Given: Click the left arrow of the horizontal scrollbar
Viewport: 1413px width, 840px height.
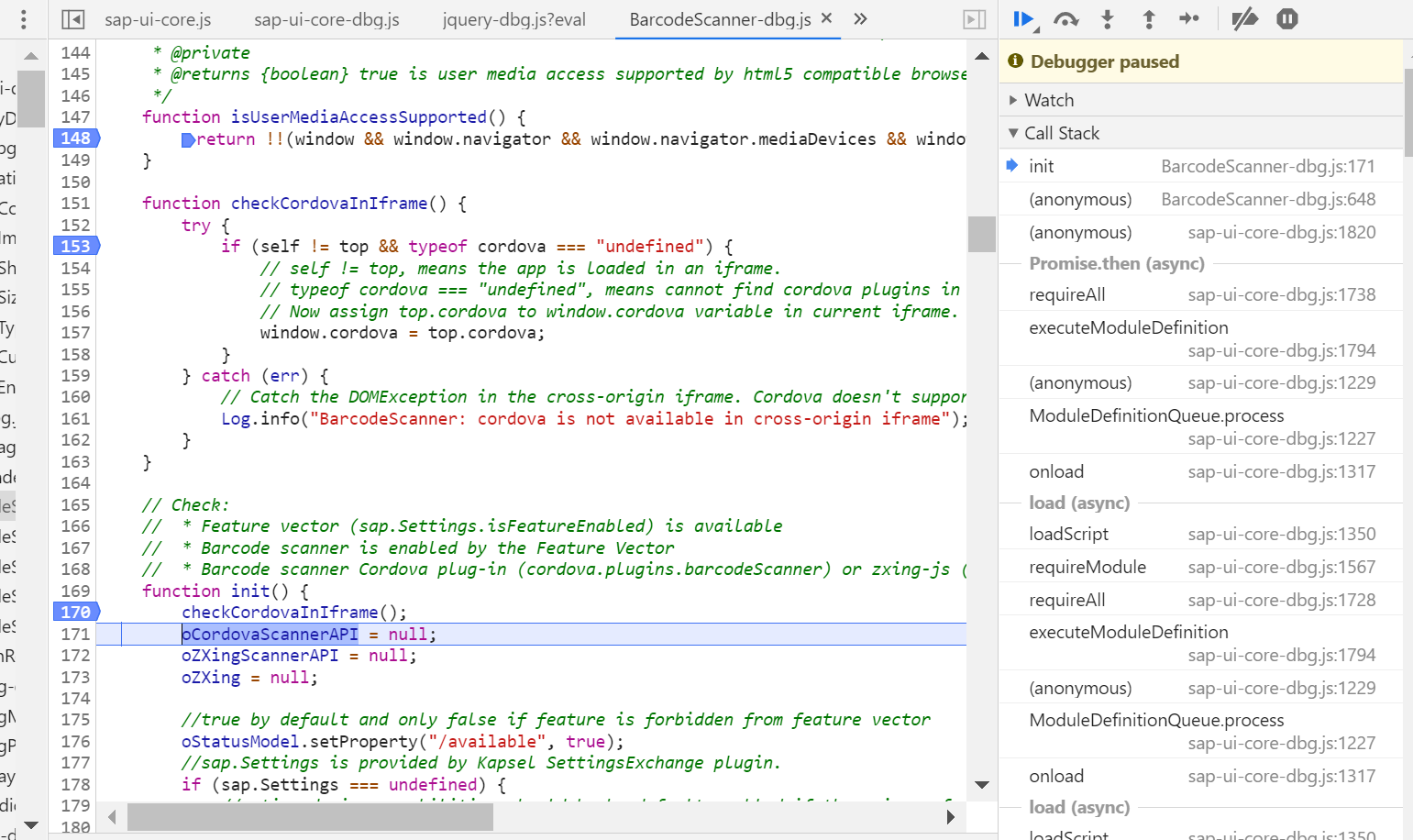Looking at the screenshot, I should [112, 816].
